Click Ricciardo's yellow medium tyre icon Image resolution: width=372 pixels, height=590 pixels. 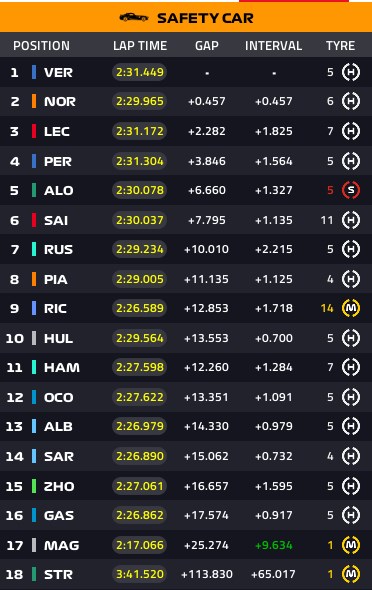pos(351,308)
